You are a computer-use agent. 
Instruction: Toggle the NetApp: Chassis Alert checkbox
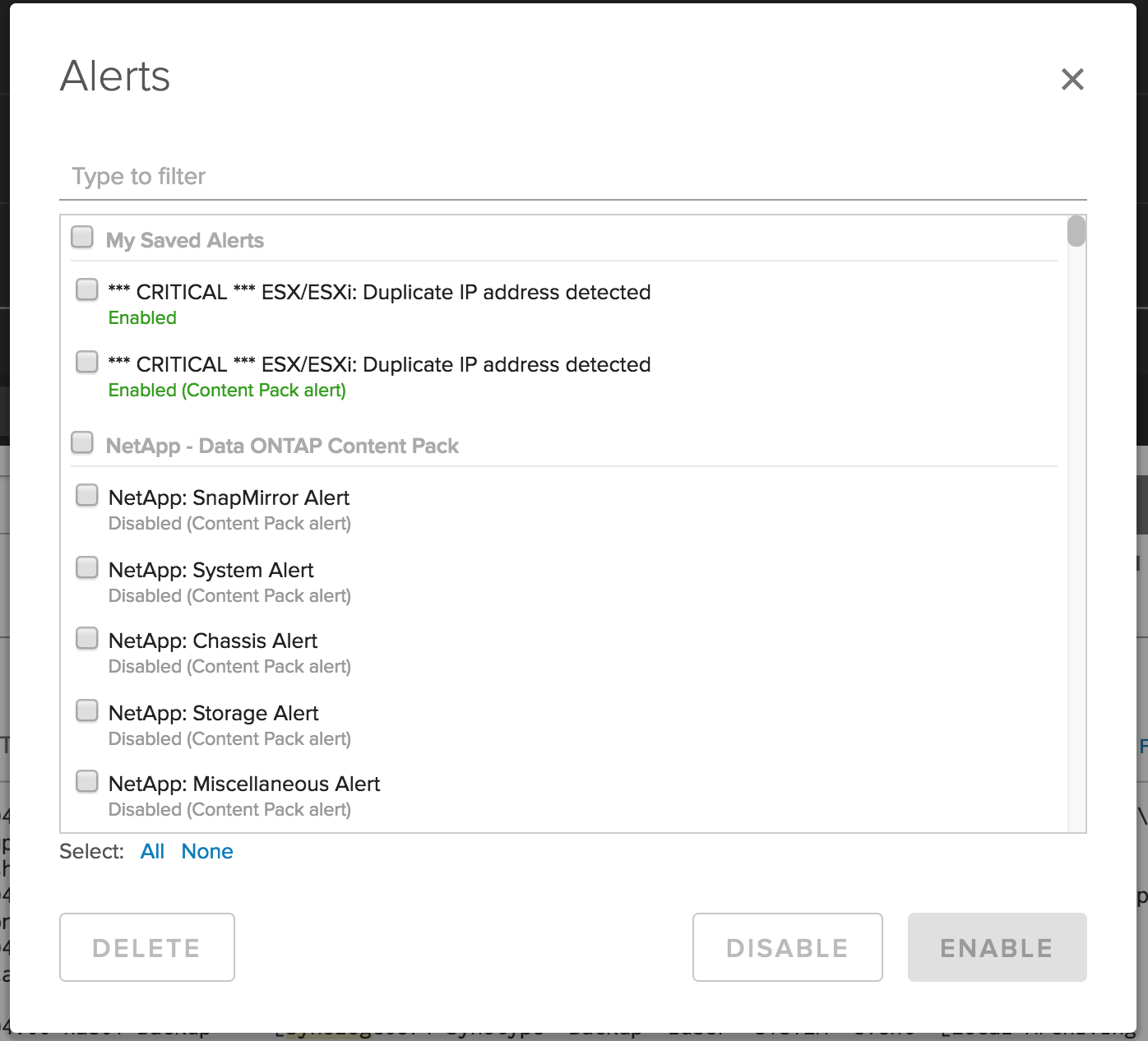pyautogui.click(x=87, y=639)
